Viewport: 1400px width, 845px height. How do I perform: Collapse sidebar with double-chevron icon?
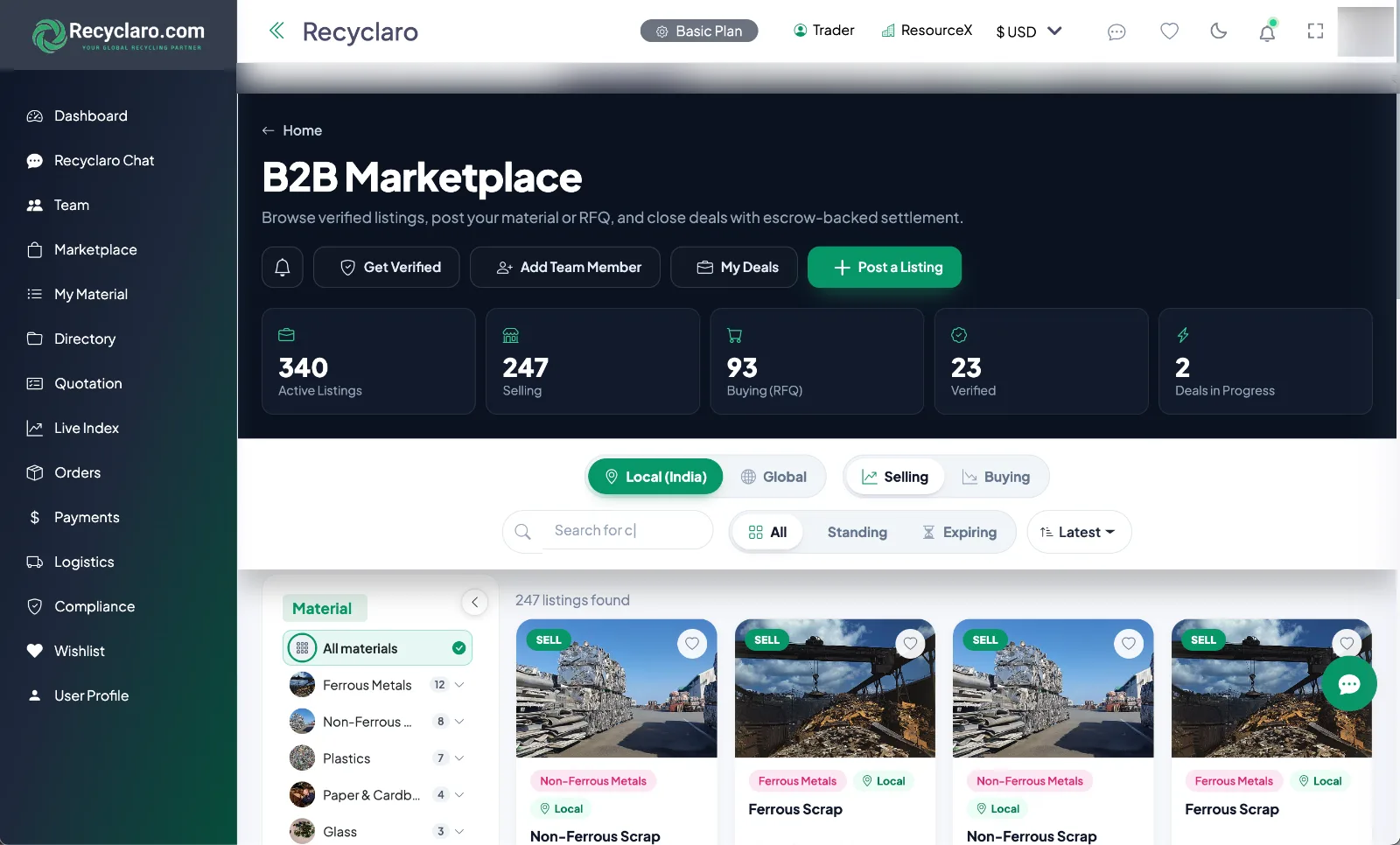pos(276,31)
